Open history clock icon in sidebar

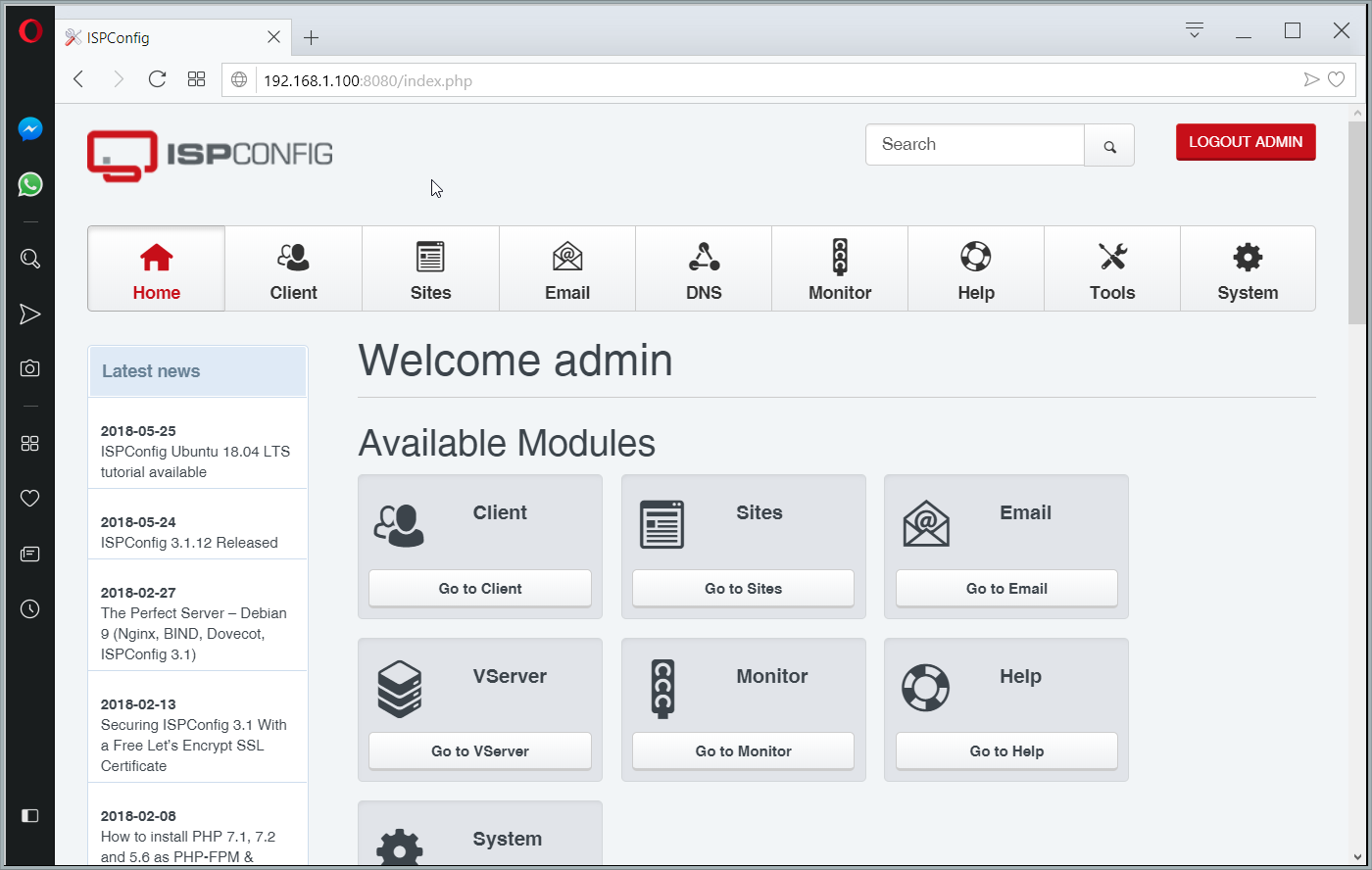29,609
